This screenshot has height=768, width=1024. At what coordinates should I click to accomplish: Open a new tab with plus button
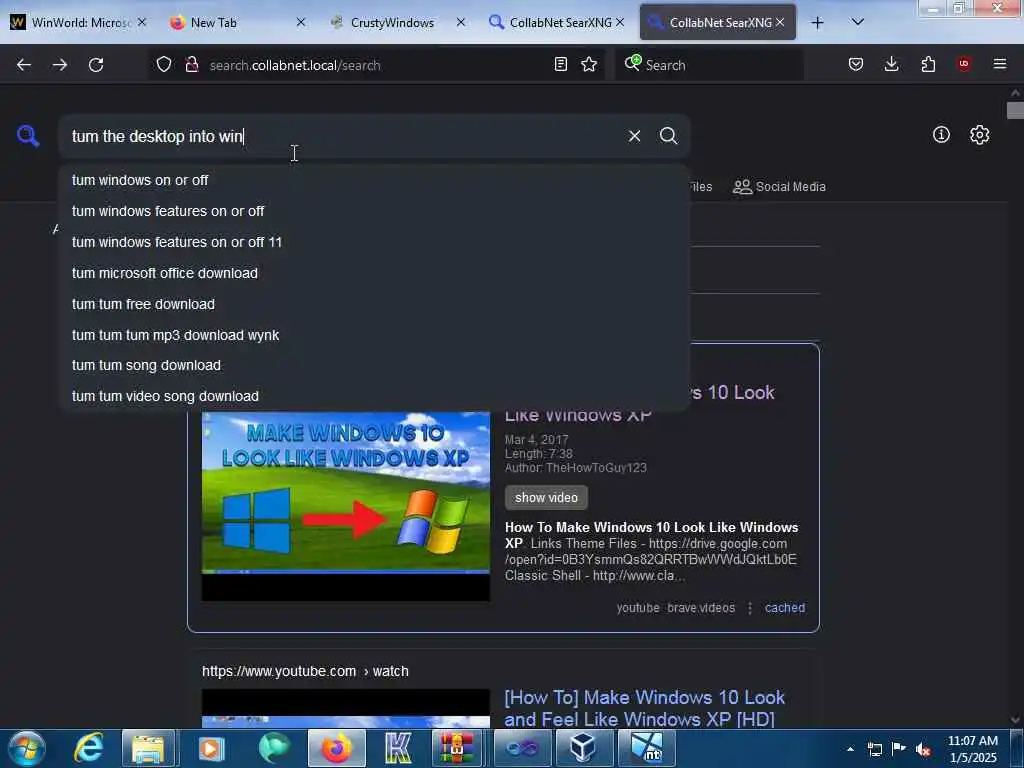click(x=817, y=22)
